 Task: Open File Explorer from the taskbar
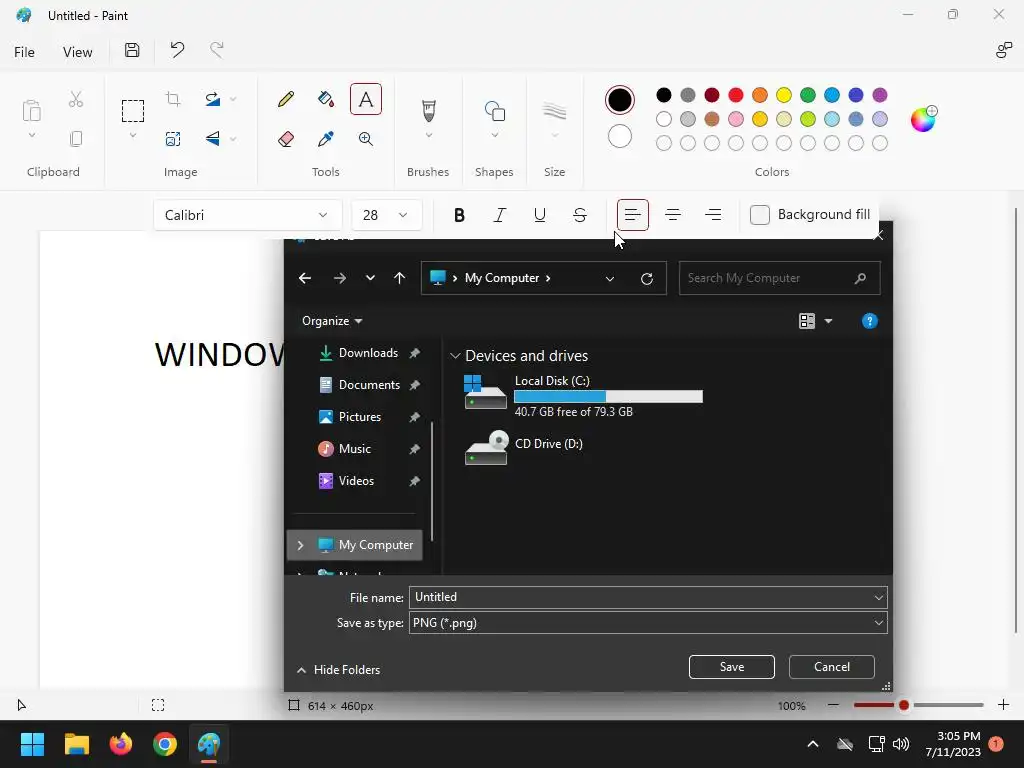pyautogui.click(x=76, y=744)
